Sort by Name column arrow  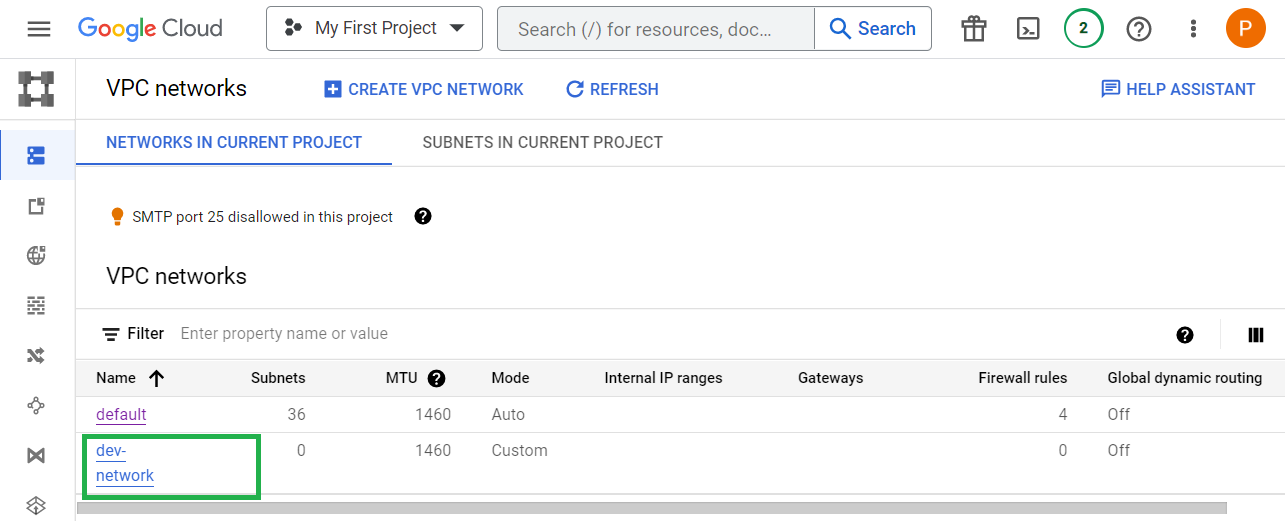[x=156, y=378]
